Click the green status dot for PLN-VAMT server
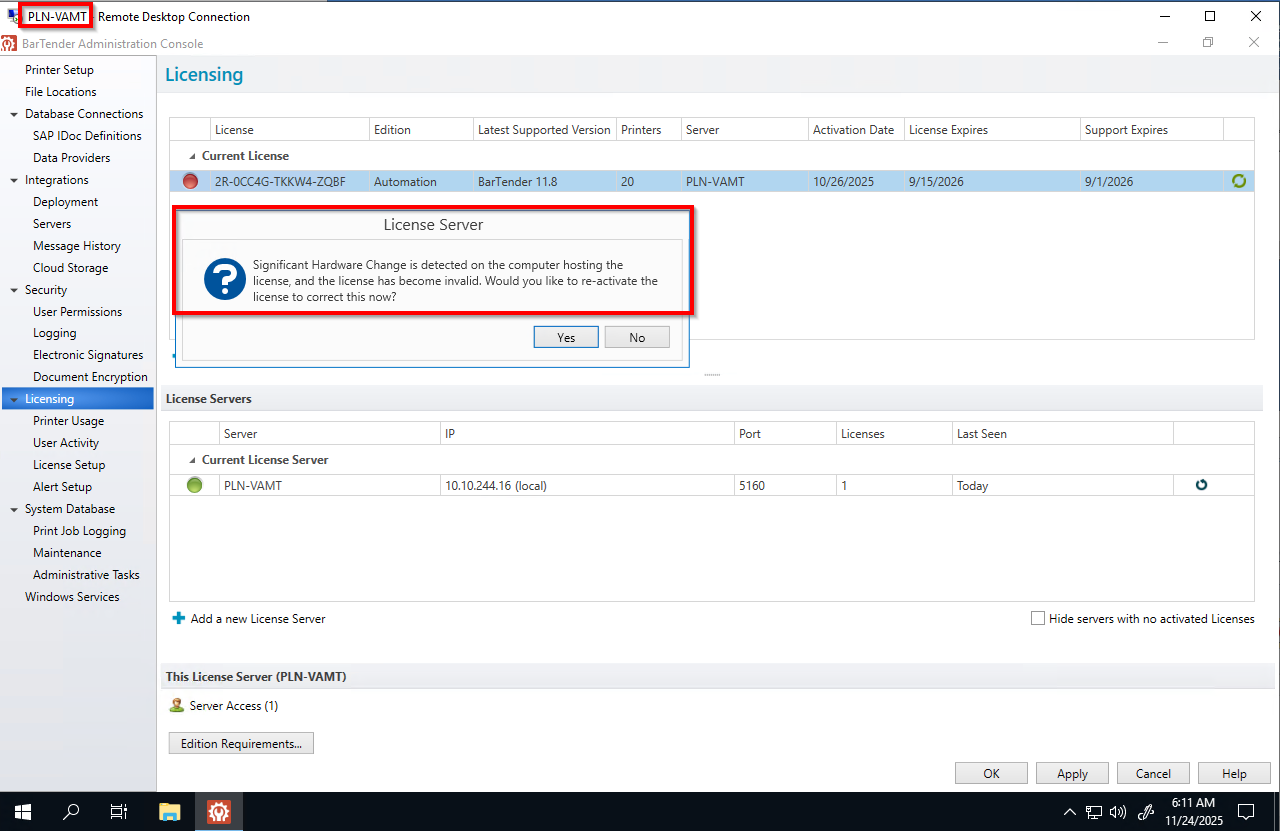Screen dimensions: 1280x831 194,485
